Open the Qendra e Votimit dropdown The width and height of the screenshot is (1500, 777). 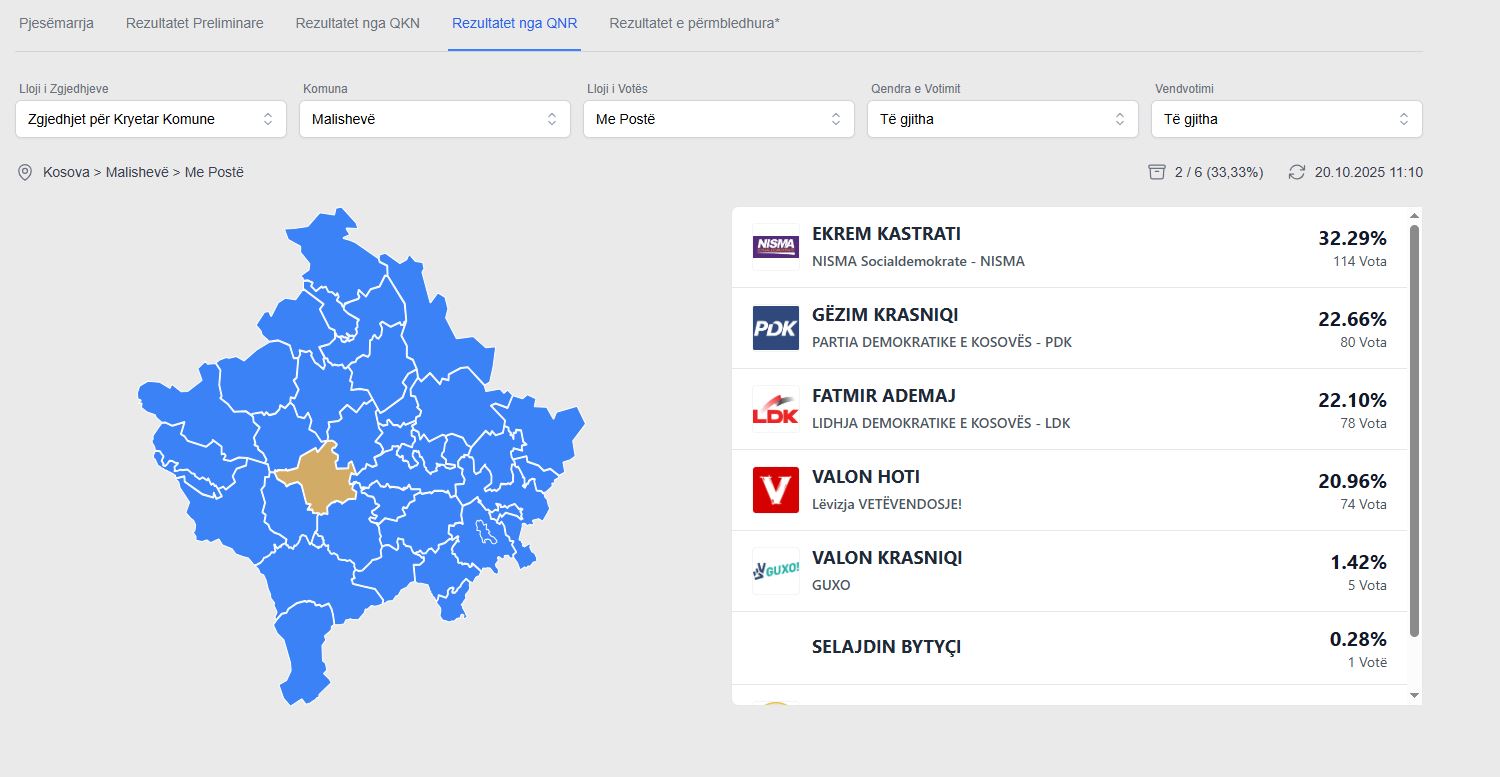[1003, 119]
